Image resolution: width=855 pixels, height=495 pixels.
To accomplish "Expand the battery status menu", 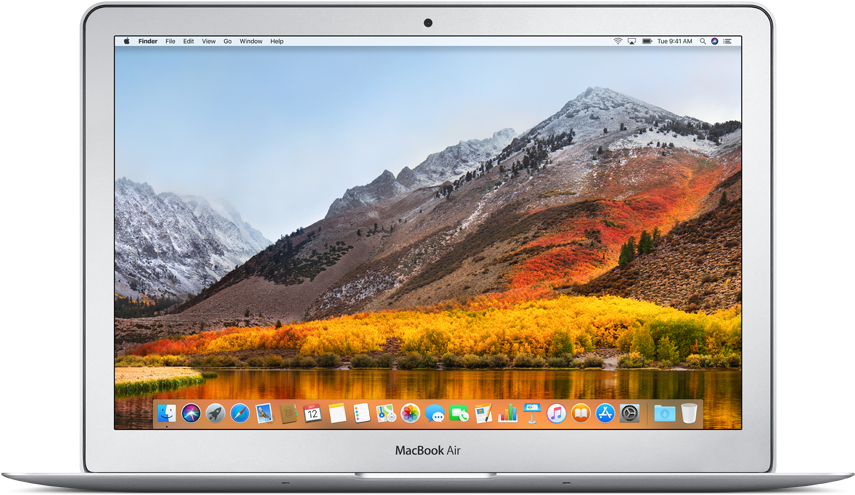I will click(x=647, y=41).
